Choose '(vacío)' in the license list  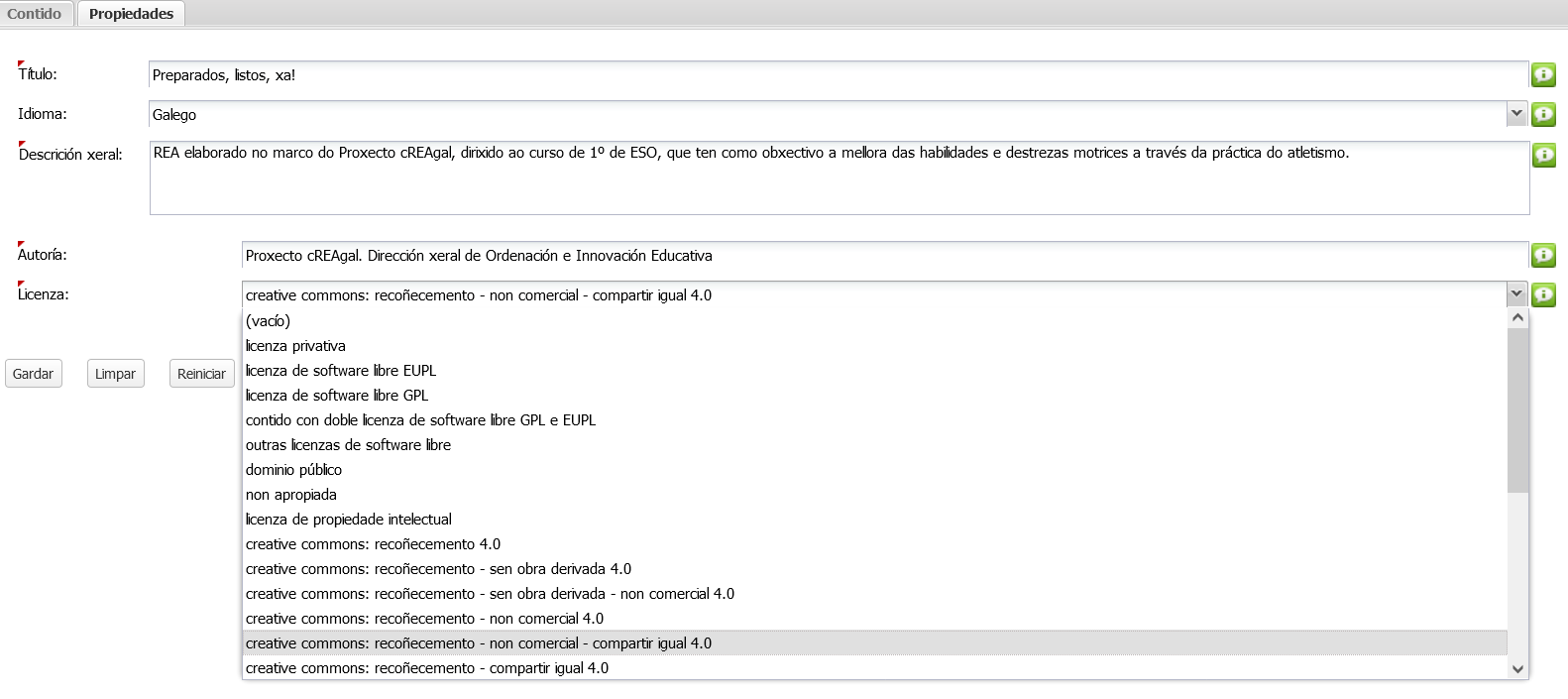[x=269, y=321]
